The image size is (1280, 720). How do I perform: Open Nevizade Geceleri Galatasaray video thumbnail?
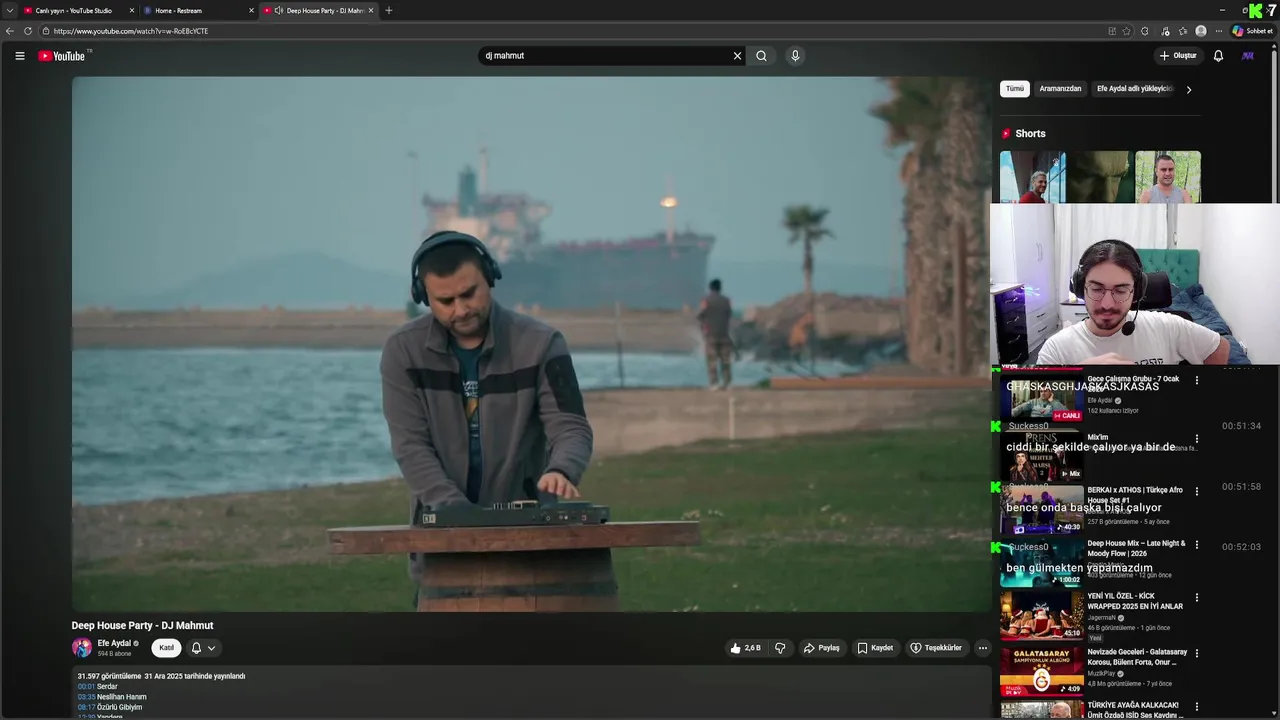(1041, 672)
